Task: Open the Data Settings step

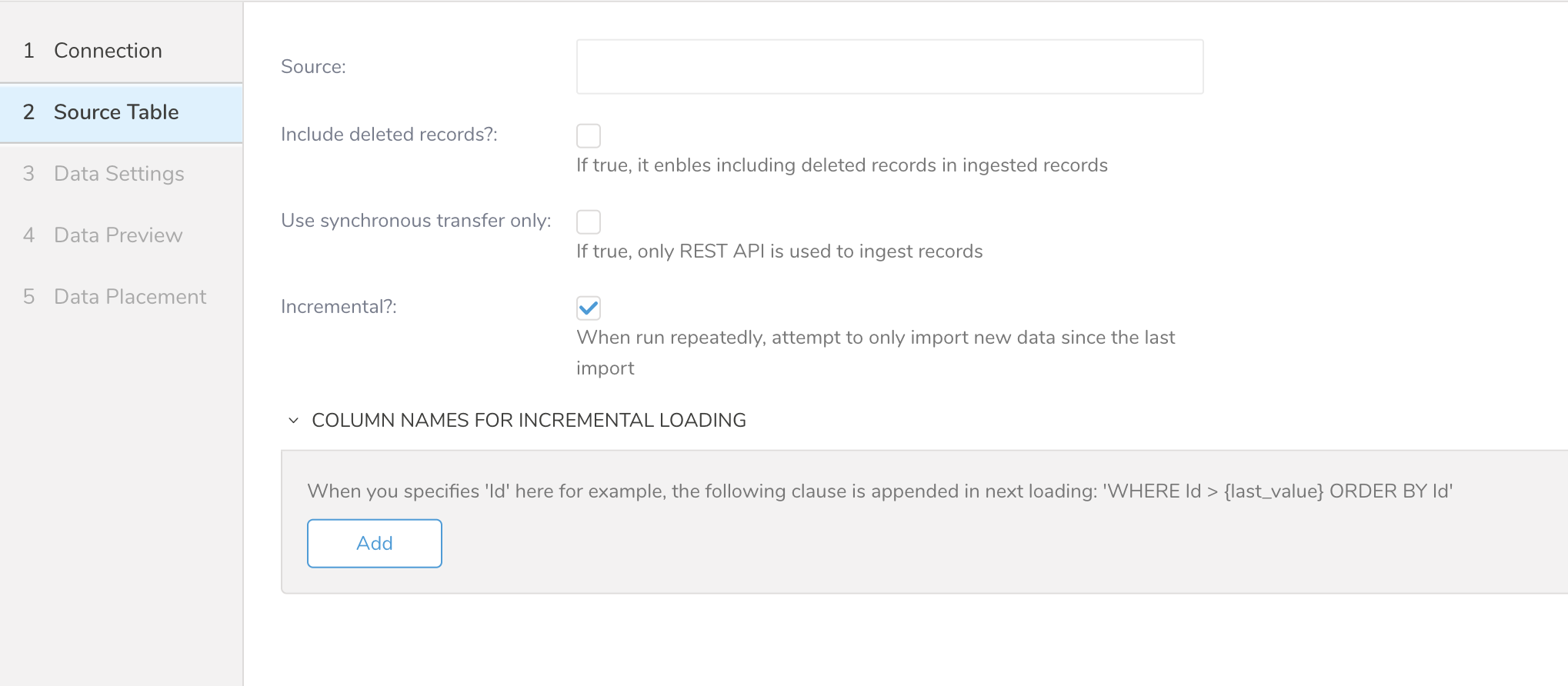Action: click(118, 174)
